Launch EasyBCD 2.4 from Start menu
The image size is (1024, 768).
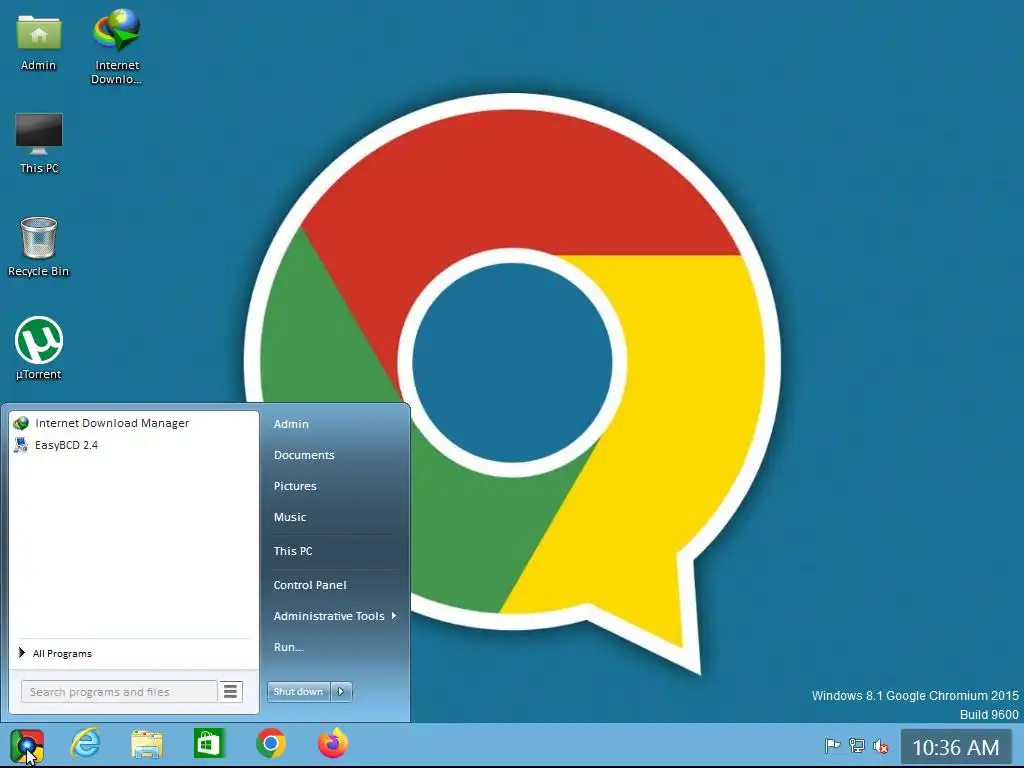[x=133, y=445]
